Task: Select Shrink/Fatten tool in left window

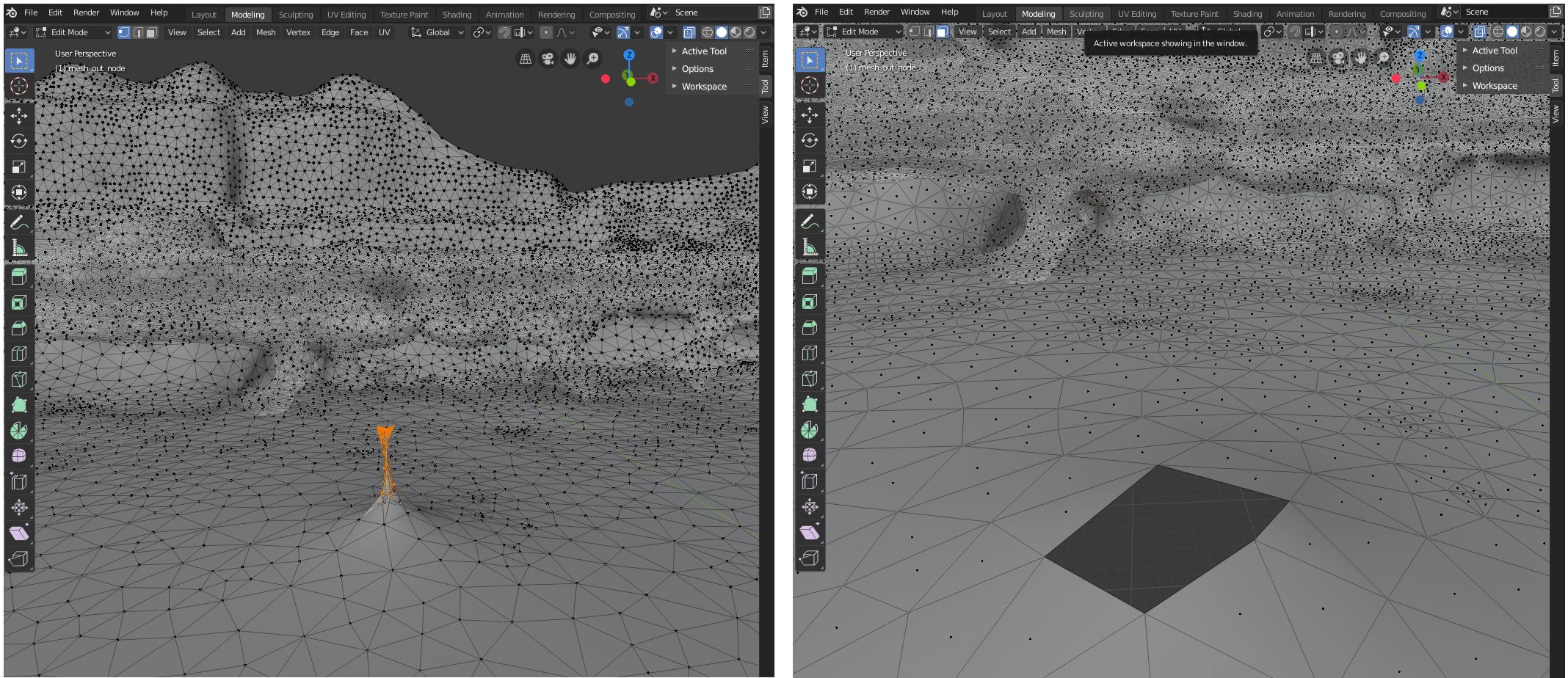Action: tap(19, 507)
